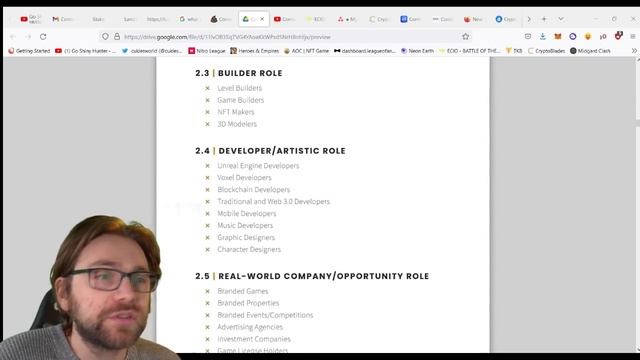Click Unreal Engine Developers text
Viewport: 640px width, 360px height.
pos(258,166)
